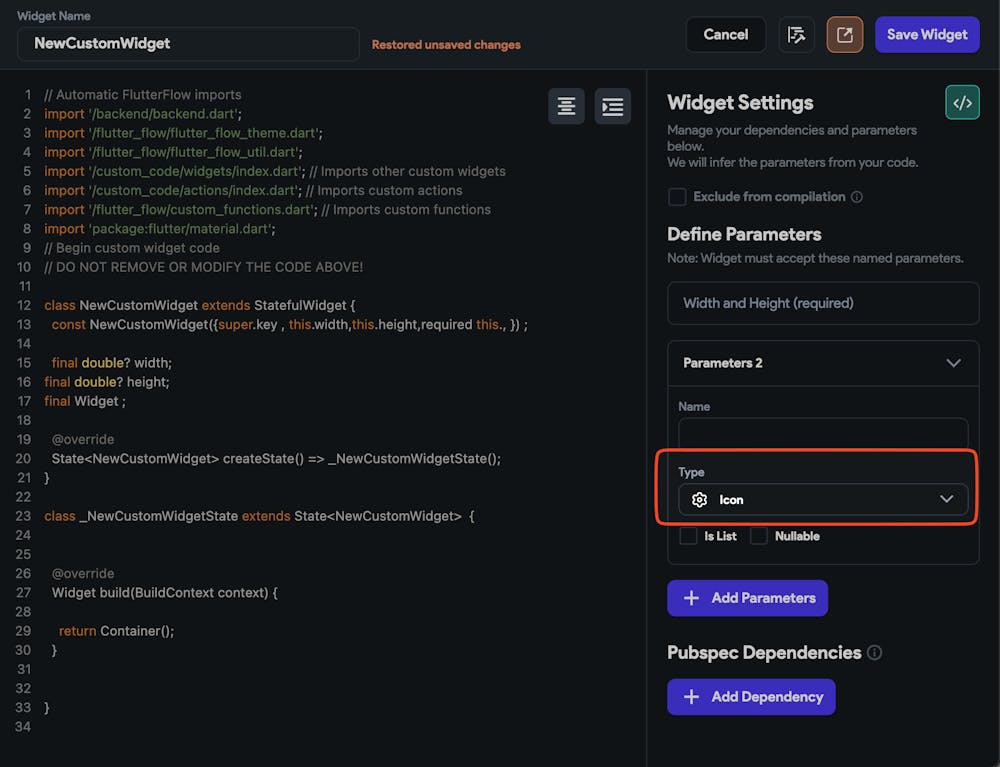Click the Add Dependency button
The image size is (1000, 767).
(751, 697)
